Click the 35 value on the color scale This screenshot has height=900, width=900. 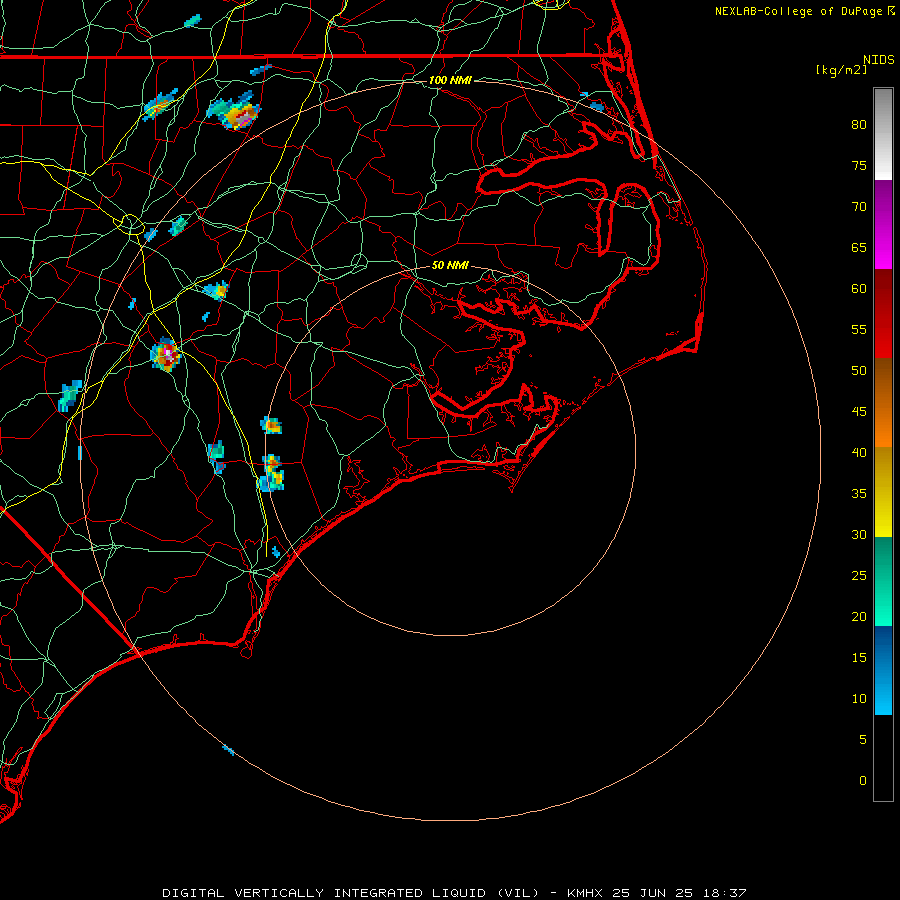pyautogui.click(x=859, y=494)
